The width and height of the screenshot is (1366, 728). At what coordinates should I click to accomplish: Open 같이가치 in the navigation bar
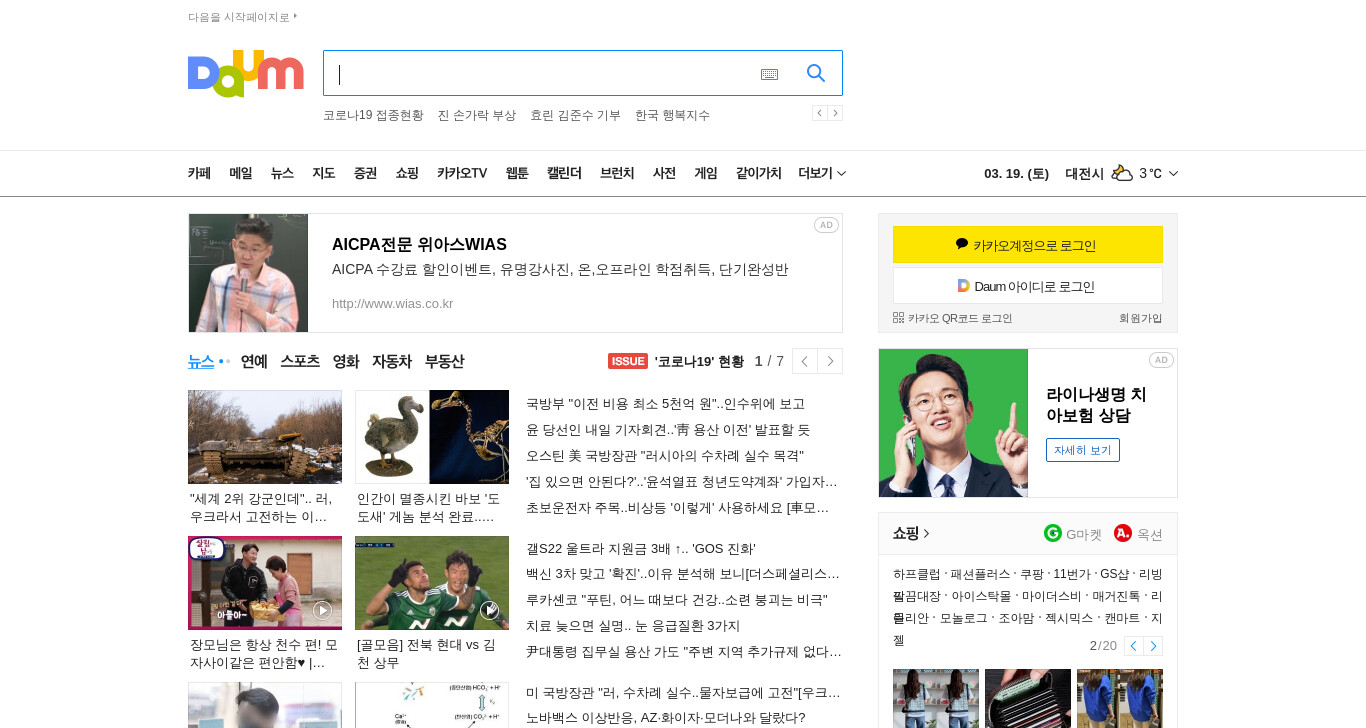758,173
